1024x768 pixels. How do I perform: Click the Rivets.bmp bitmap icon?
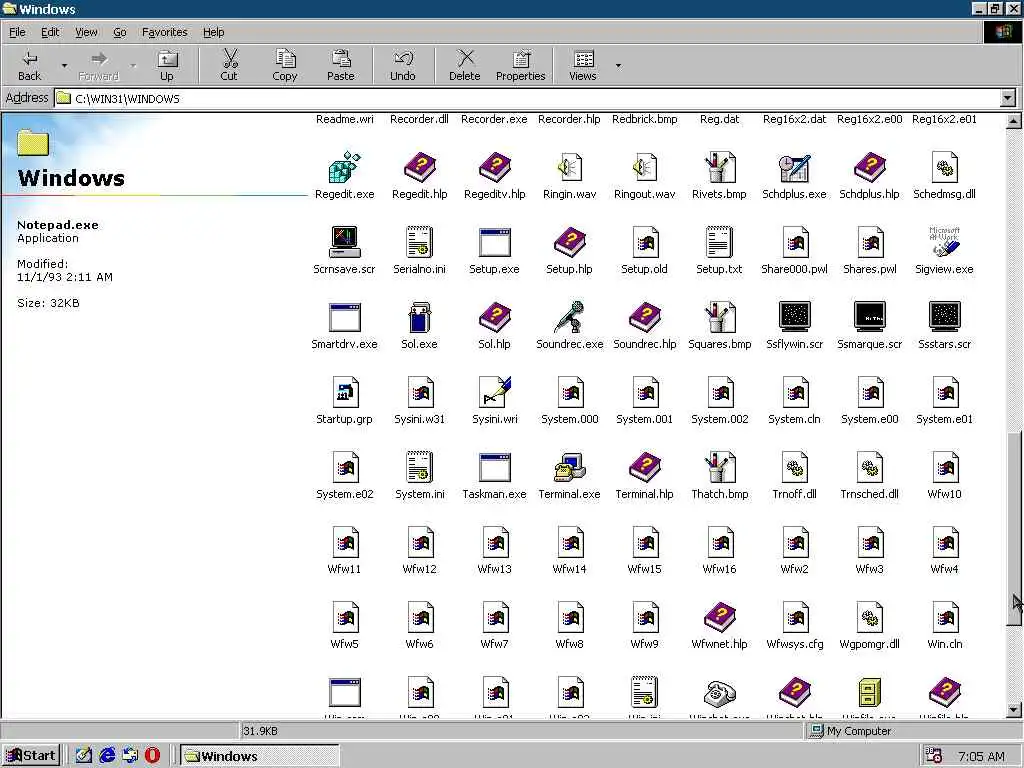point(720,168)
